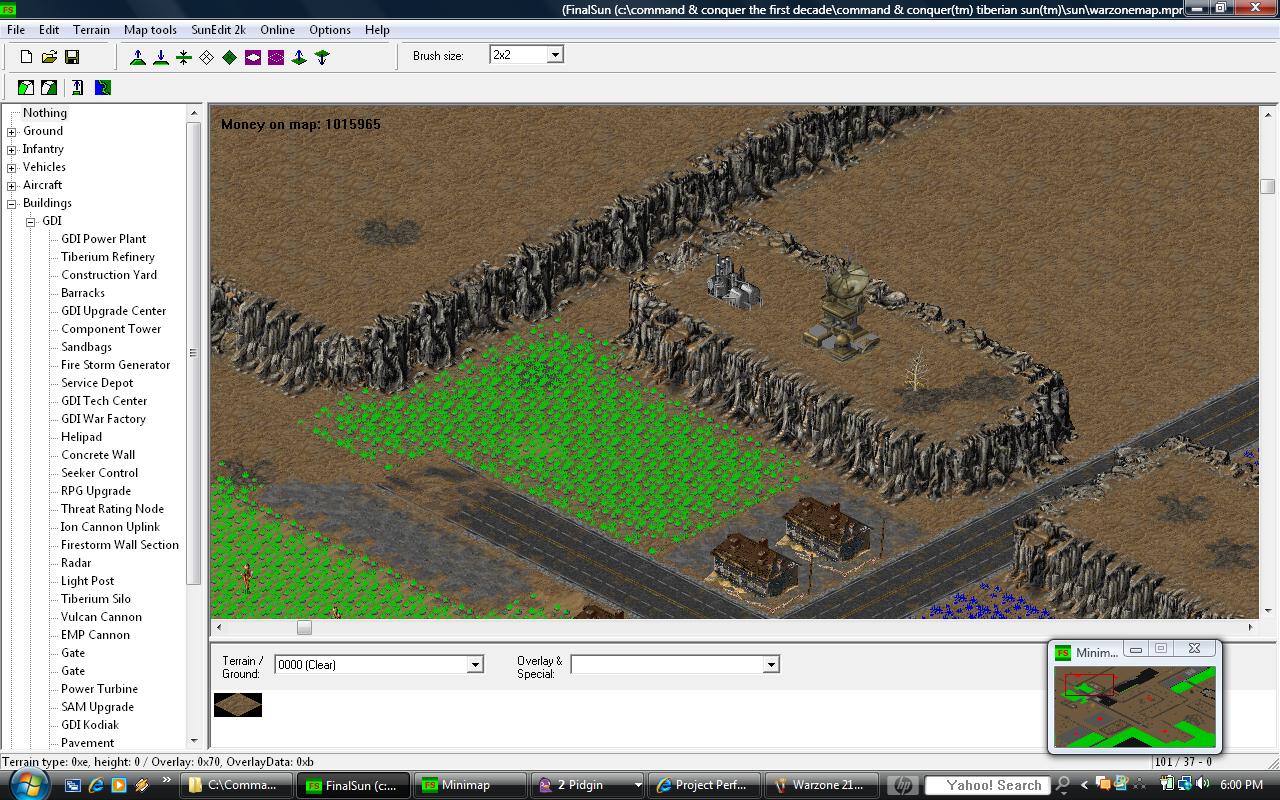Image resolution: width=1280 pixels, height=800 pixels.
Task: Expand the Aircraft tree node
Action: [x=12, y=185]
